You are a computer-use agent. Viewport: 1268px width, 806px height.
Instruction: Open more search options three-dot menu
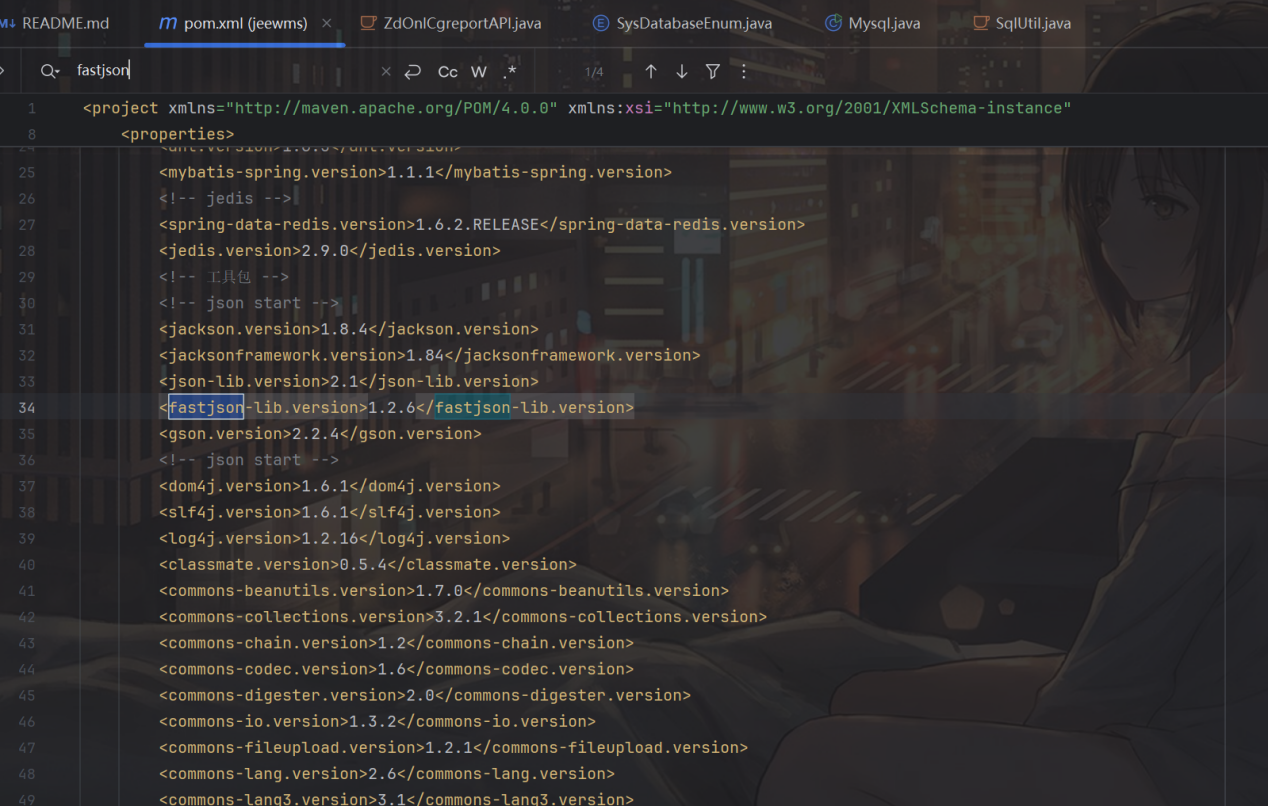pos(743,72)
